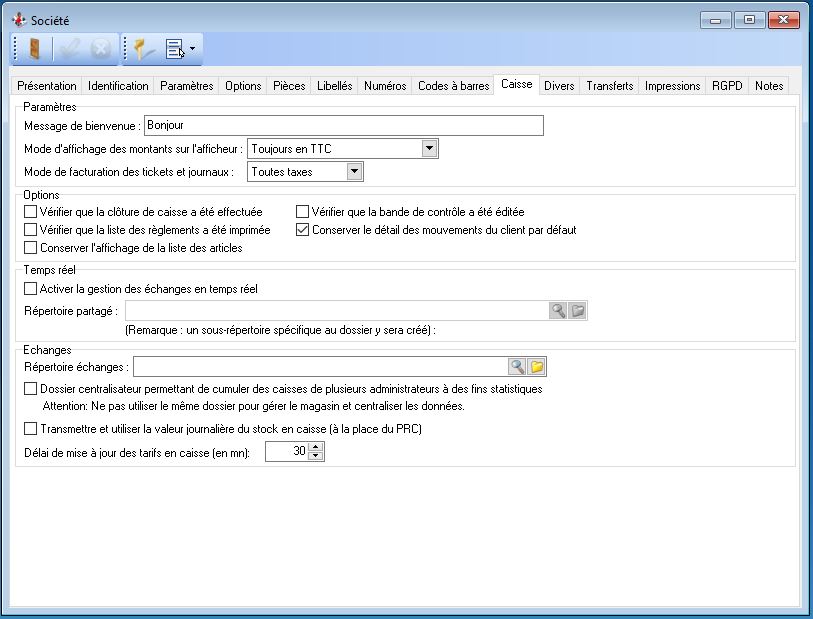
Task: Open the RGPD tab
Action: click(726, 86)
